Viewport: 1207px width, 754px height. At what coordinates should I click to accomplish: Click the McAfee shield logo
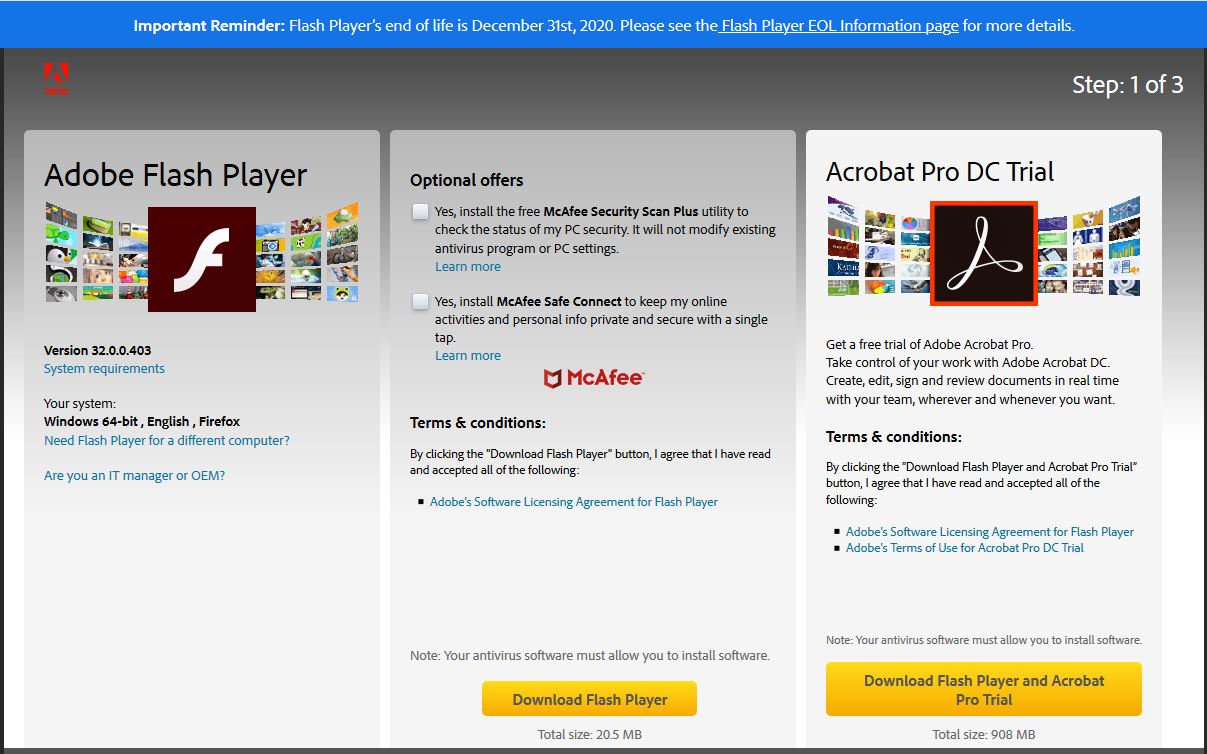tap(552, 378)
